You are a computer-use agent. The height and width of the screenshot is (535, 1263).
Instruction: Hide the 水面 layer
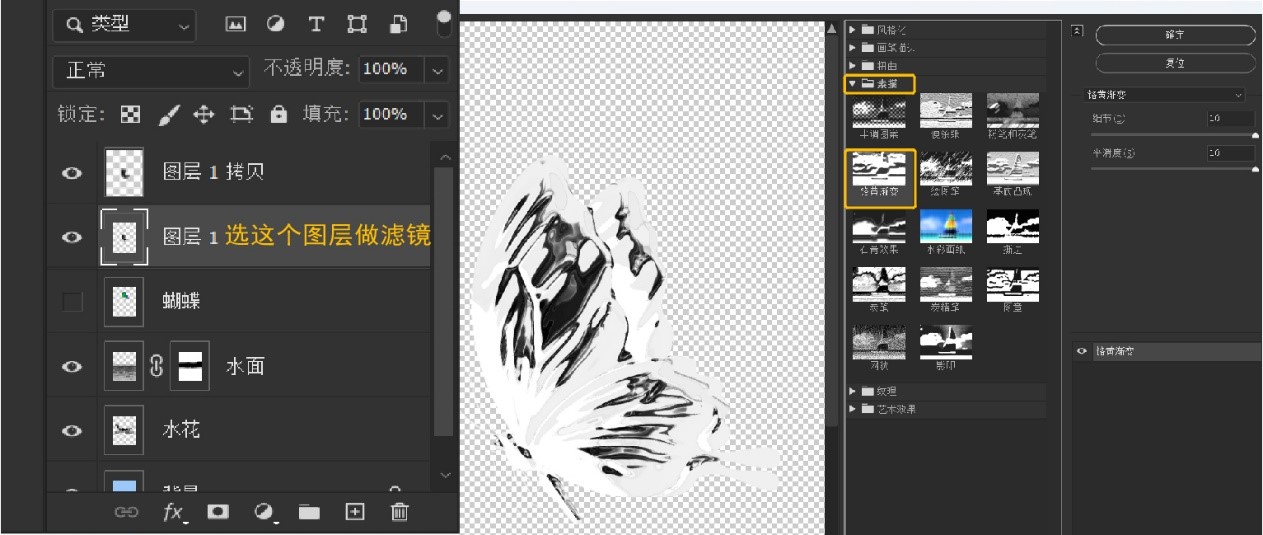pos(72,367)
